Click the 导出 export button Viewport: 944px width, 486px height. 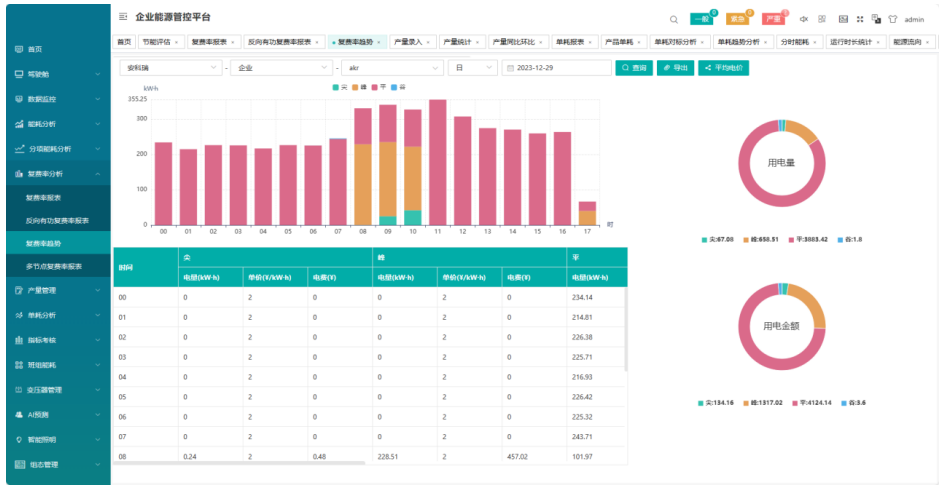(x=675, y=68)
